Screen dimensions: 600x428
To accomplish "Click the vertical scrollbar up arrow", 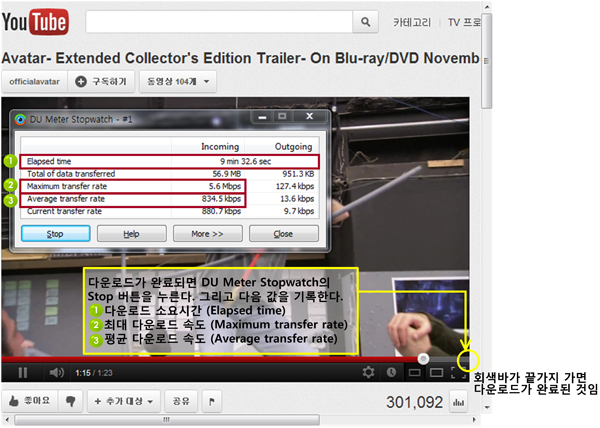I will click(487, 7).
